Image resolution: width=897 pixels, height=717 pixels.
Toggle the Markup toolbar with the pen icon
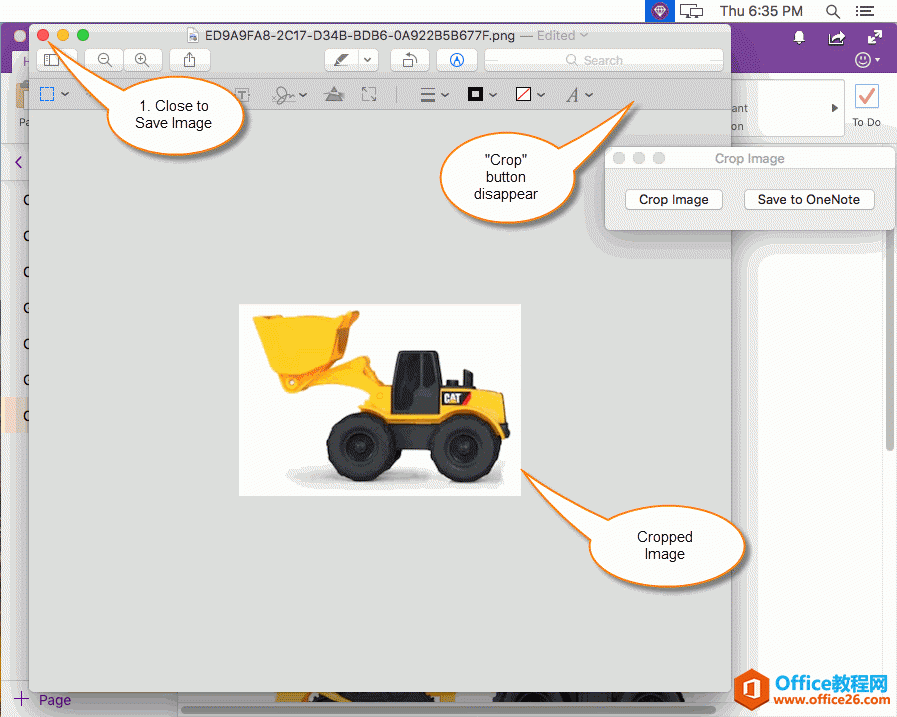coord(343,60)
